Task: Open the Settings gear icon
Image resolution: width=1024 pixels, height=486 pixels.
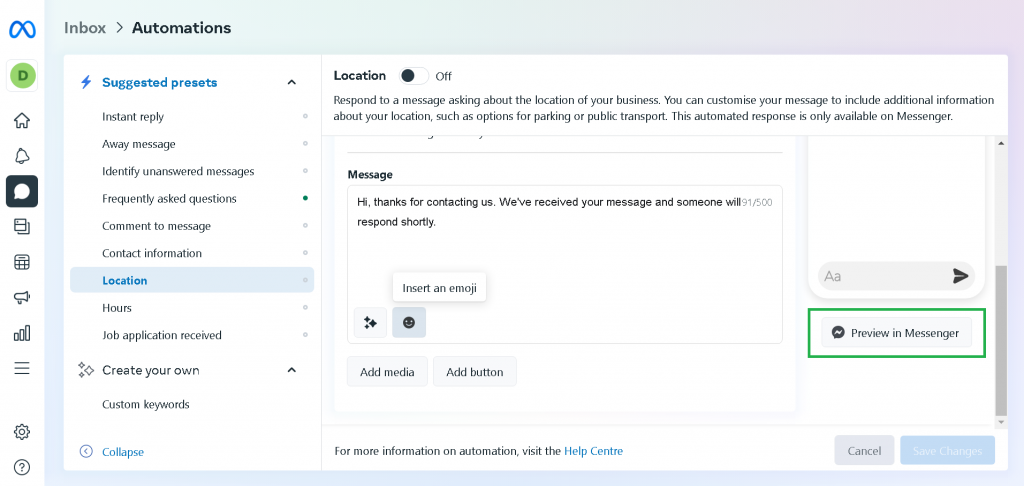Action: tap(22, 432)
